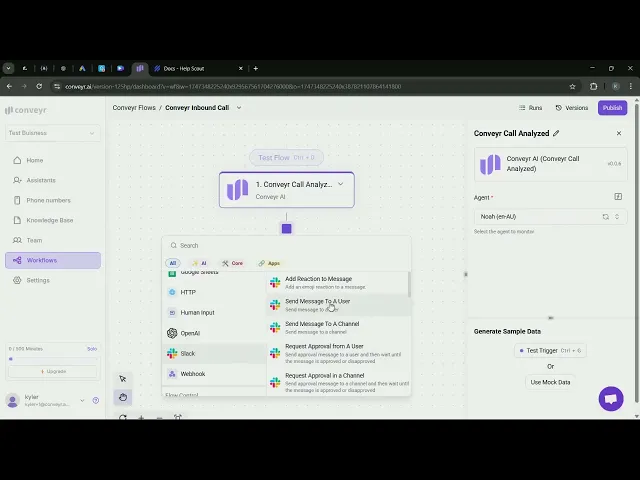Select the AI filter tab
The width and height of the screenshot is (640, 480).
click(x=200, y=263)
